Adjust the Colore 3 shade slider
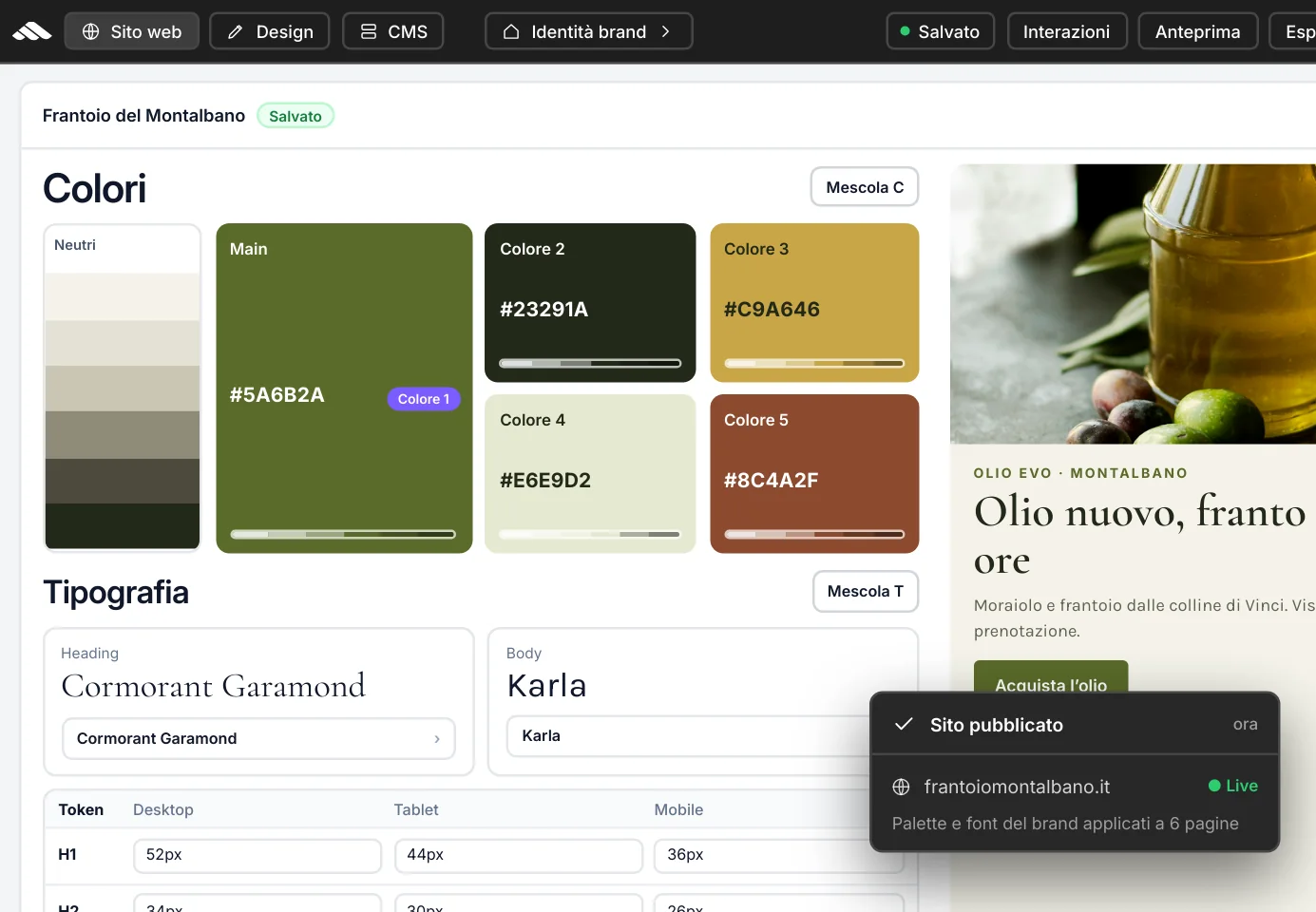This screenshot has height=912, width=1316. click(x=814, y=363)
